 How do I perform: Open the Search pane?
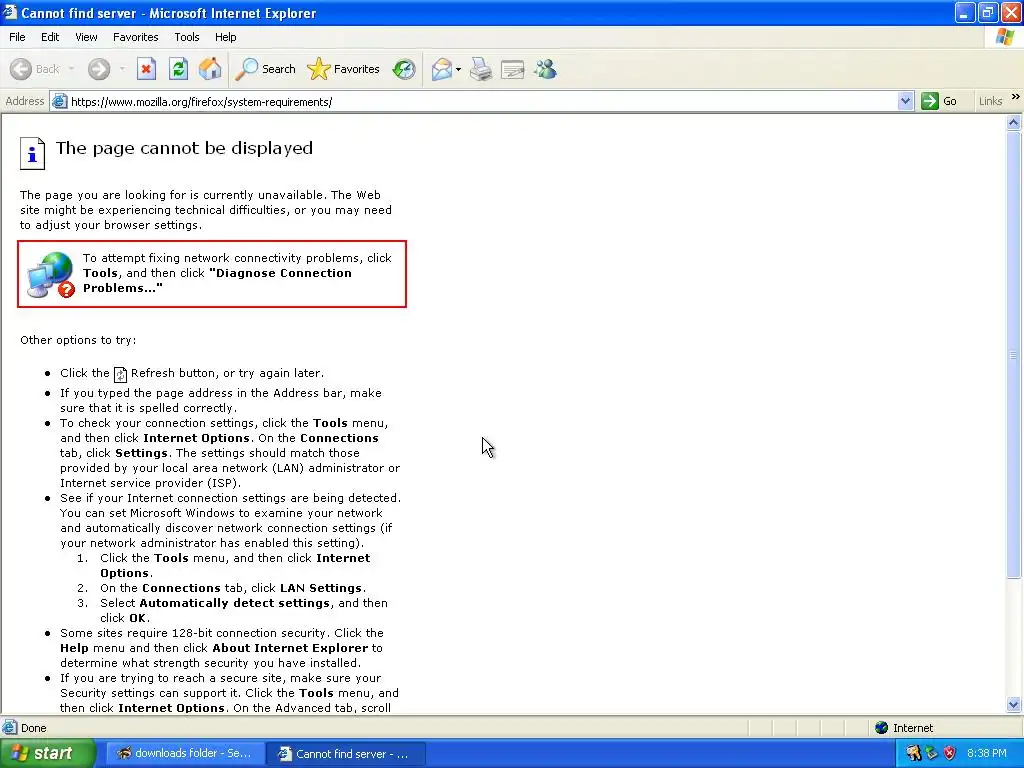(265, 69)
